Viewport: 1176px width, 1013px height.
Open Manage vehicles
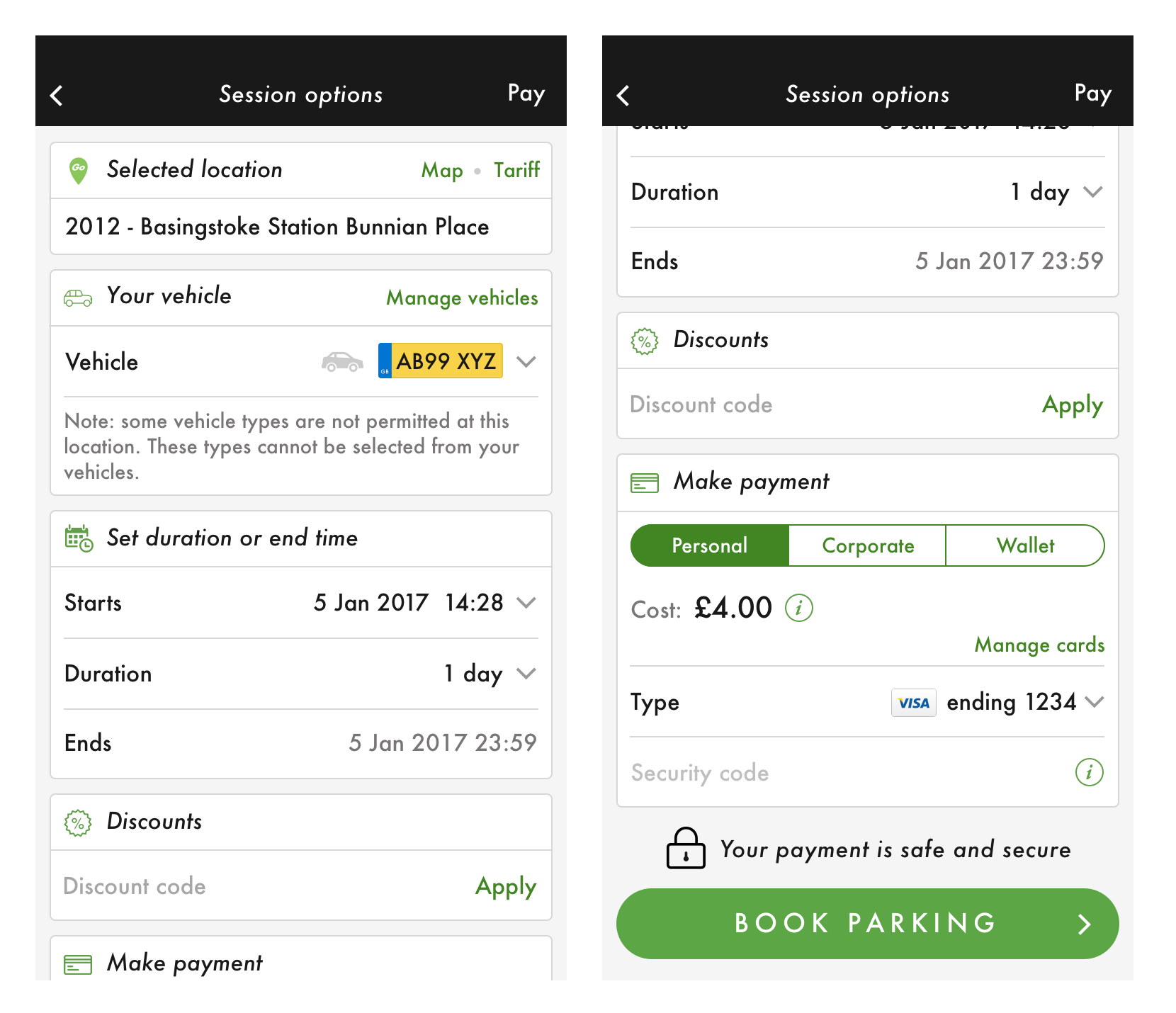click(461, 298)
